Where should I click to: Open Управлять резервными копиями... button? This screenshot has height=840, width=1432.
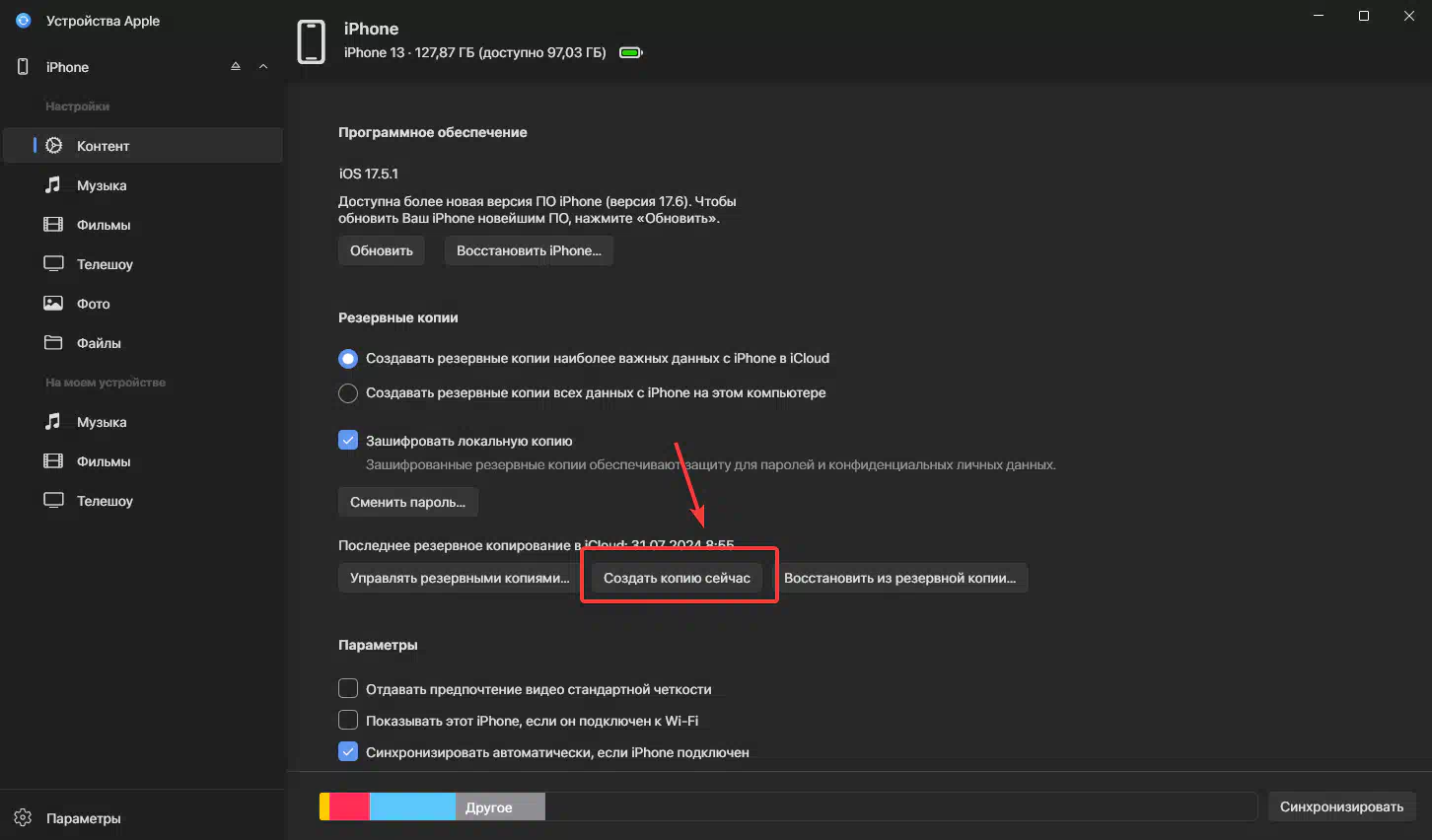tap(460, 578)
